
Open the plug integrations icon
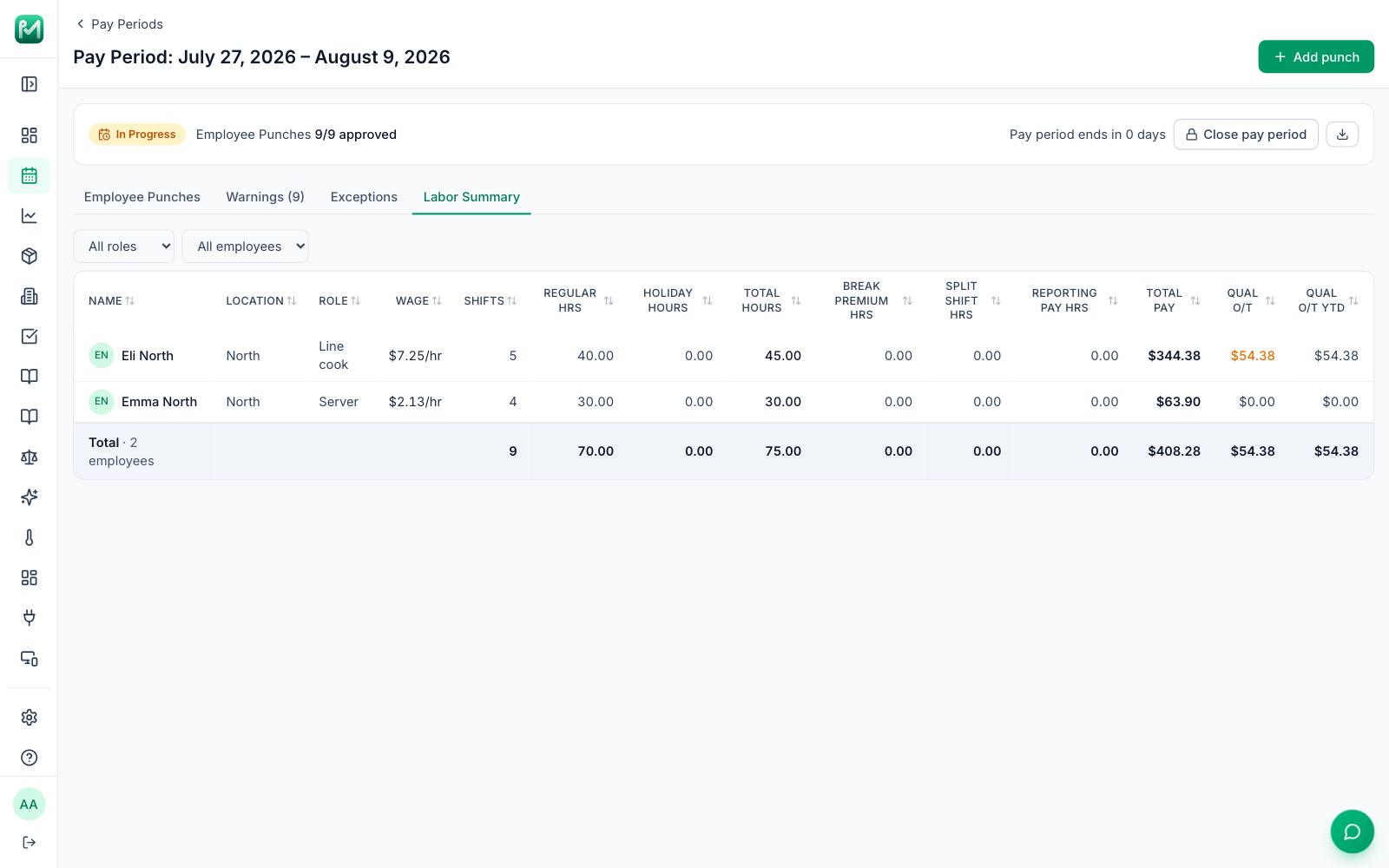29,618
